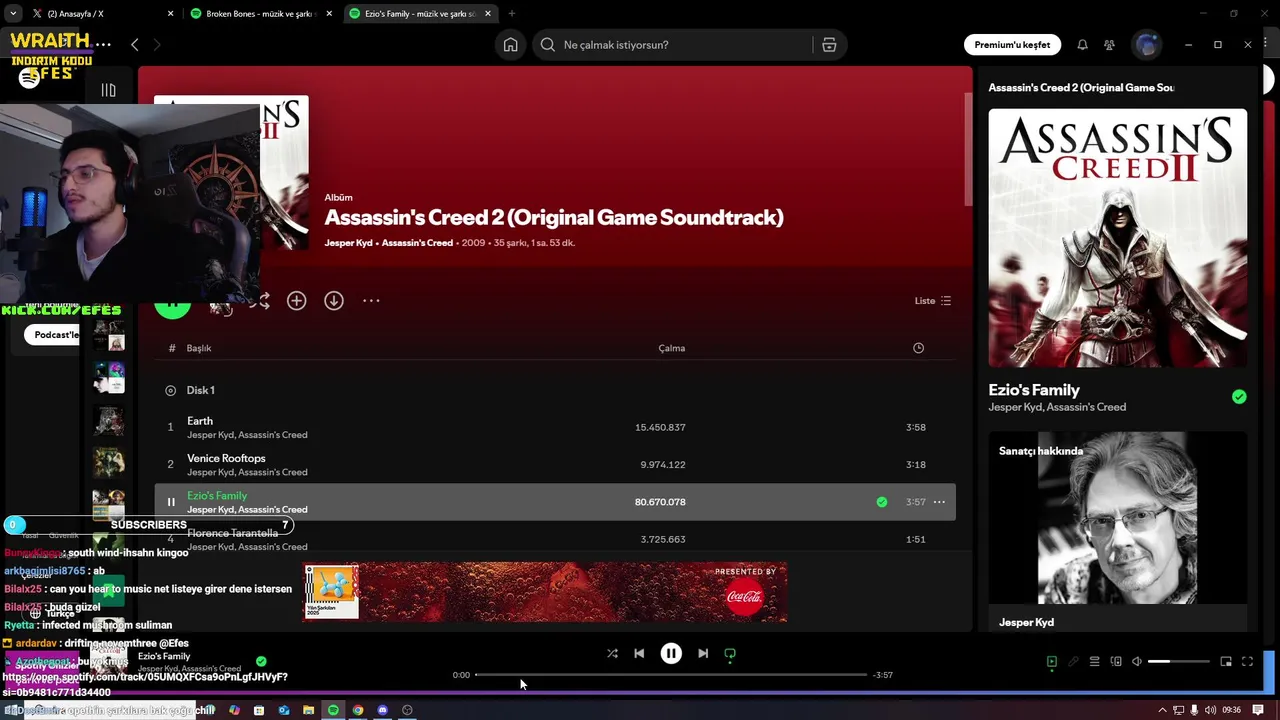Open Discord from the taskbar
The width and height of the screenshot is (1280, 720).
(383, 710)
